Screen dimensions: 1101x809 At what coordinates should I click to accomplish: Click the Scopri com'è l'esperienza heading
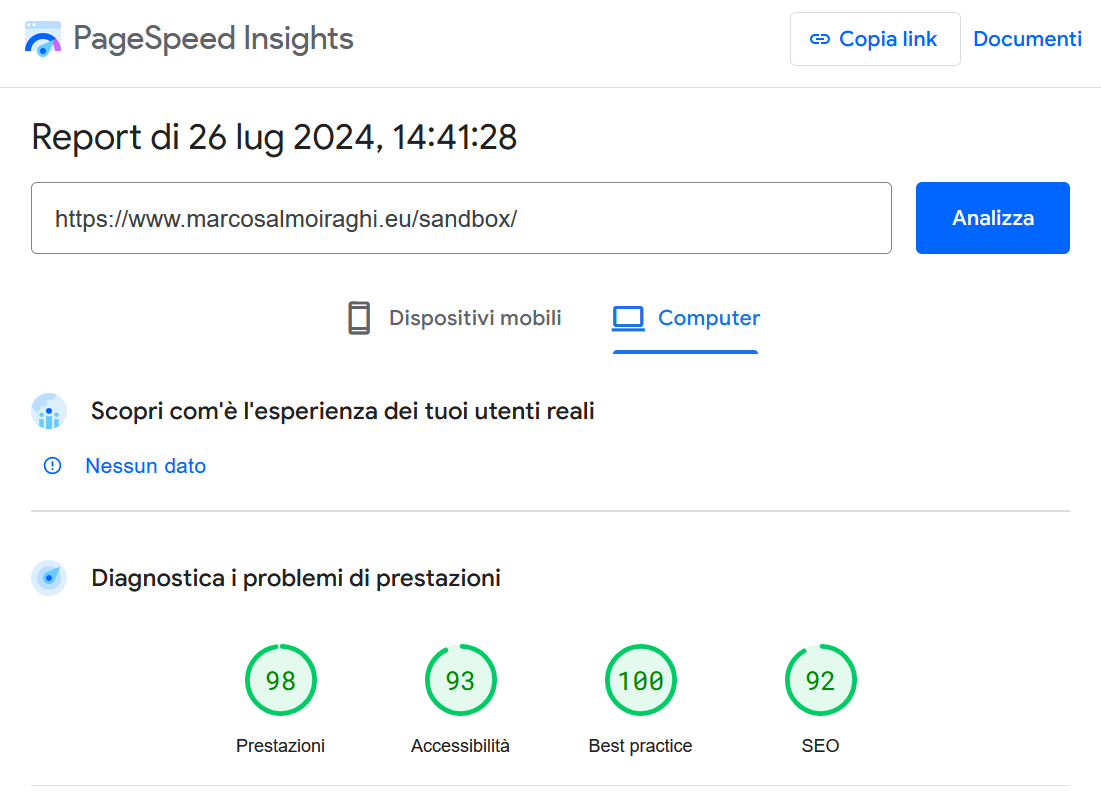point(343,411)
